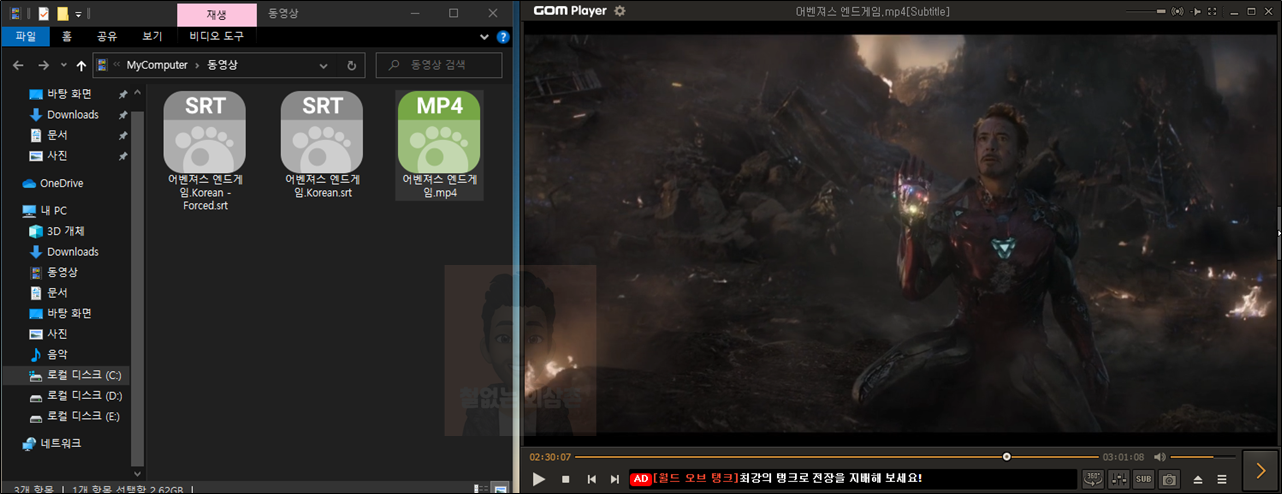Click MyComputer in the address breadcrumb
Image resolution: width=1282 pixels, height=494 pixels.
(159, 65)
